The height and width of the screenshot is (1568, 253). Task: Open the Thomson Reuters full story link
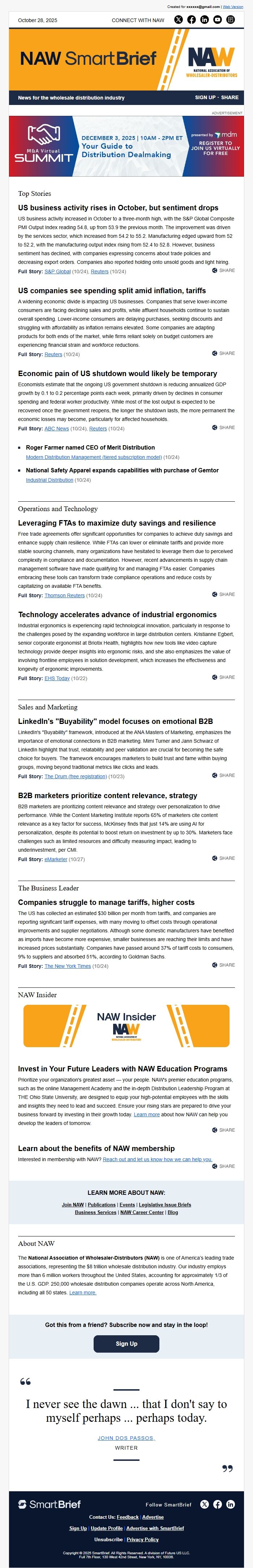click(x=64, y=595)
